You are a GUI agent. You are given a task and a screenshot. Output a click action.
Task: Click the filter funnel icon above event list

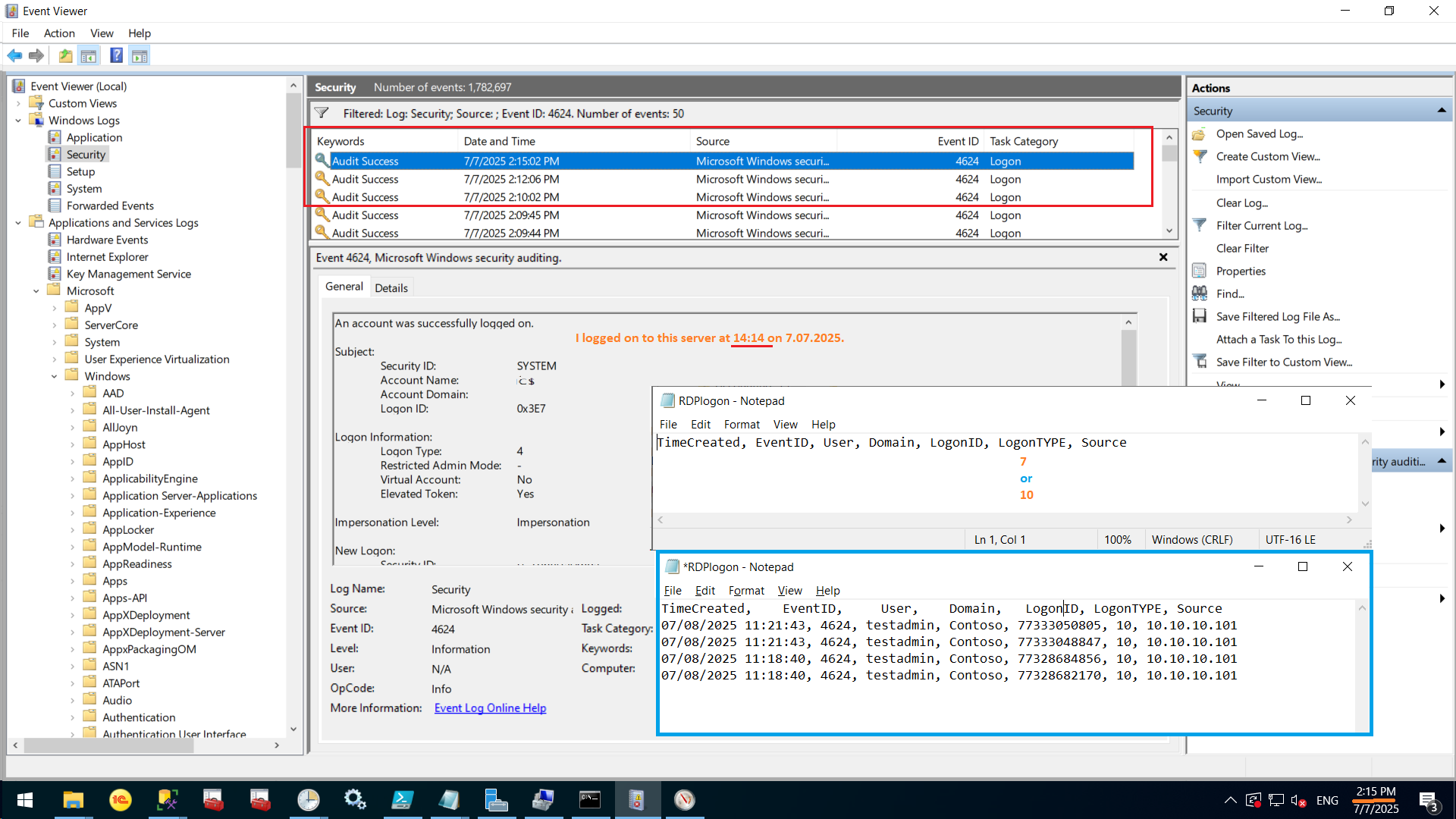click(322, 113)
